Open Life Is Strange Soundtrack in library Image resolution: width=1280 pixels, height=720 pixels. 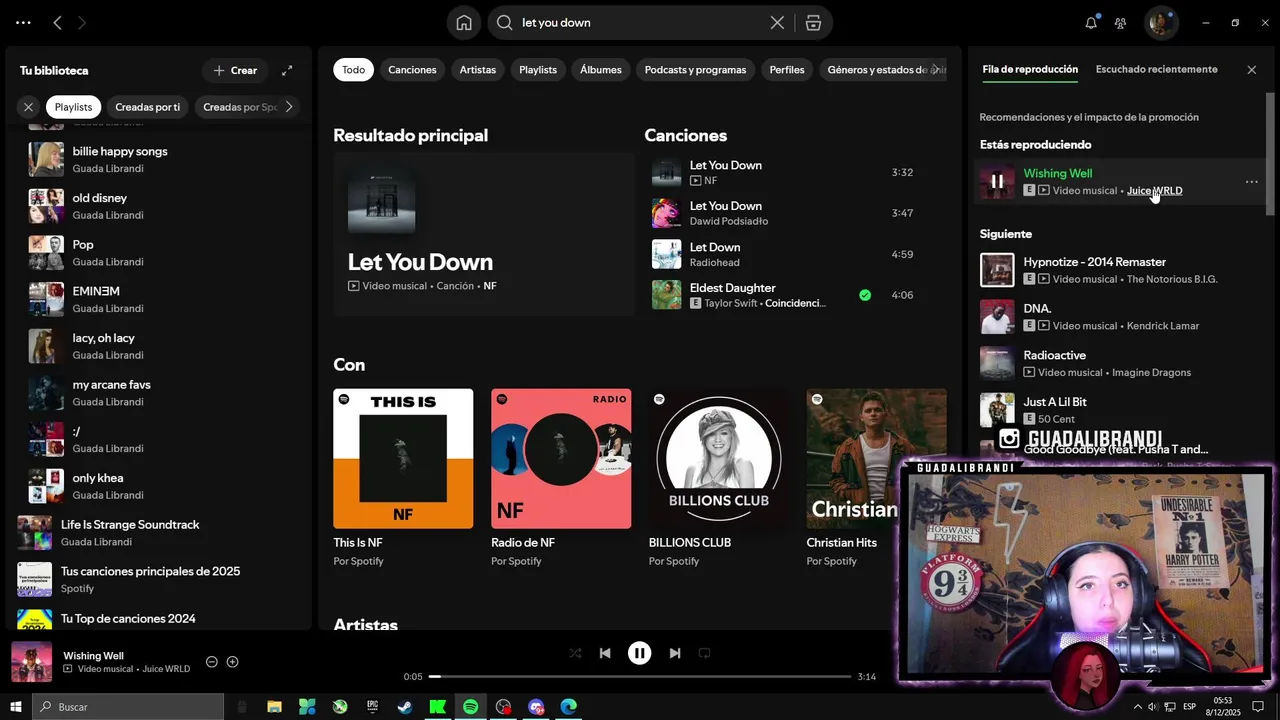[x=160, y=533]
